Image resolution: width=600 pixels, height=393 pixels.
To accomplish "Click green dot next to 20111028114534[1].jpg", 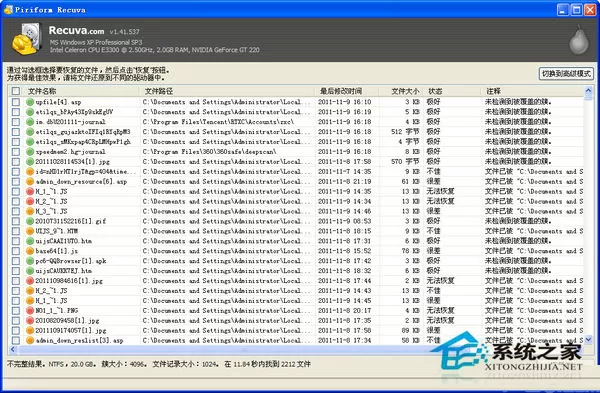I will pyautogui.click(x=30, y=162).
